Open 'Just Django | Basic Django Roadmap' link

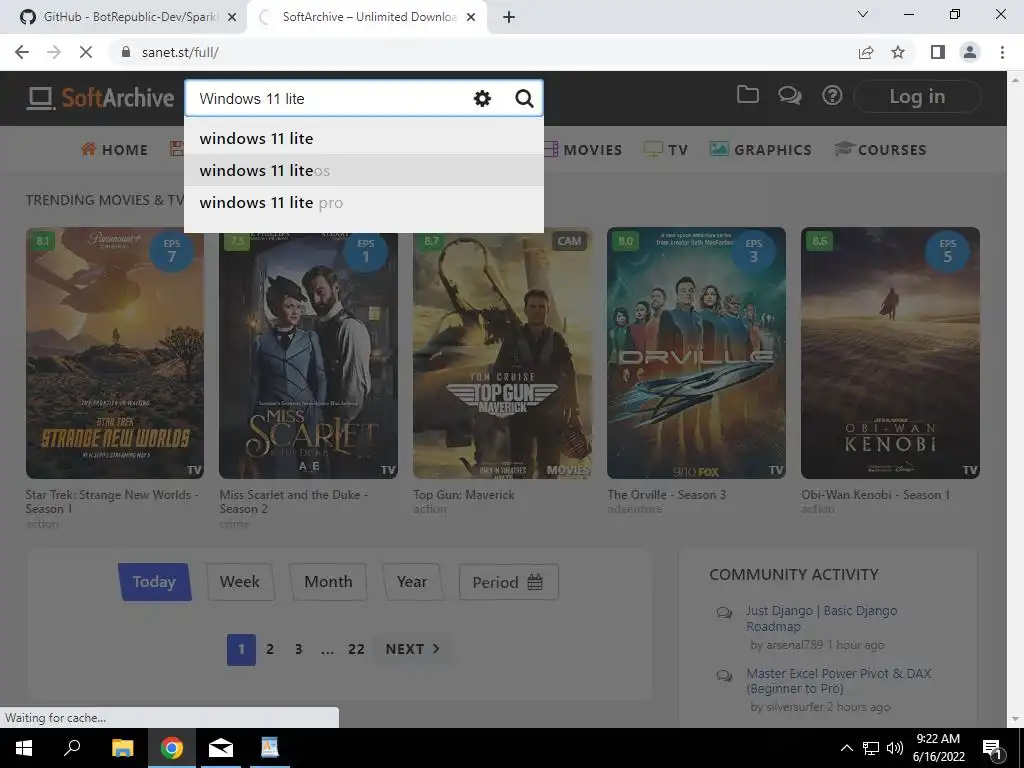coord(822,618)
